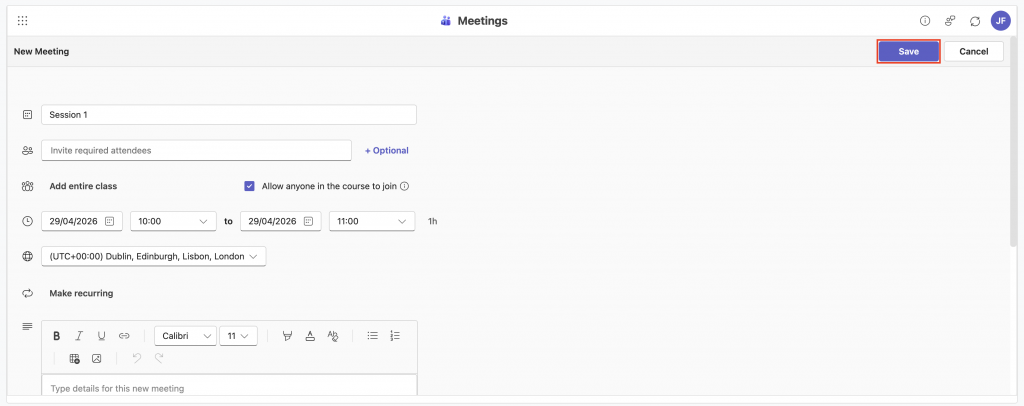Open the 10:00 start time dropdown
Screen dimensions: 1024x406
click(x=173, y=221)
